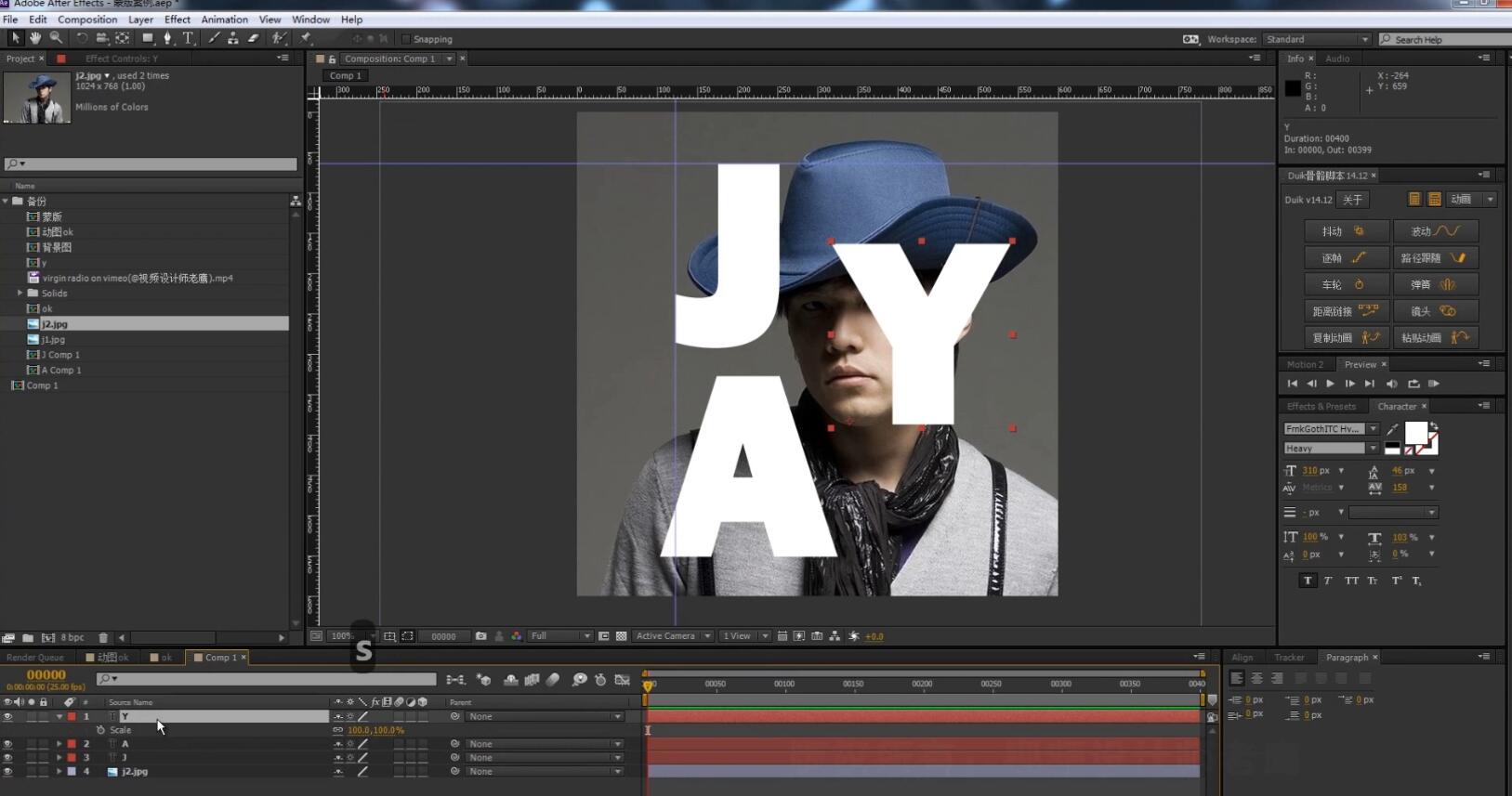1512x796 pixels.
Task: Hide the j2.jpg layer in timeline
Action: click(7, 772)
